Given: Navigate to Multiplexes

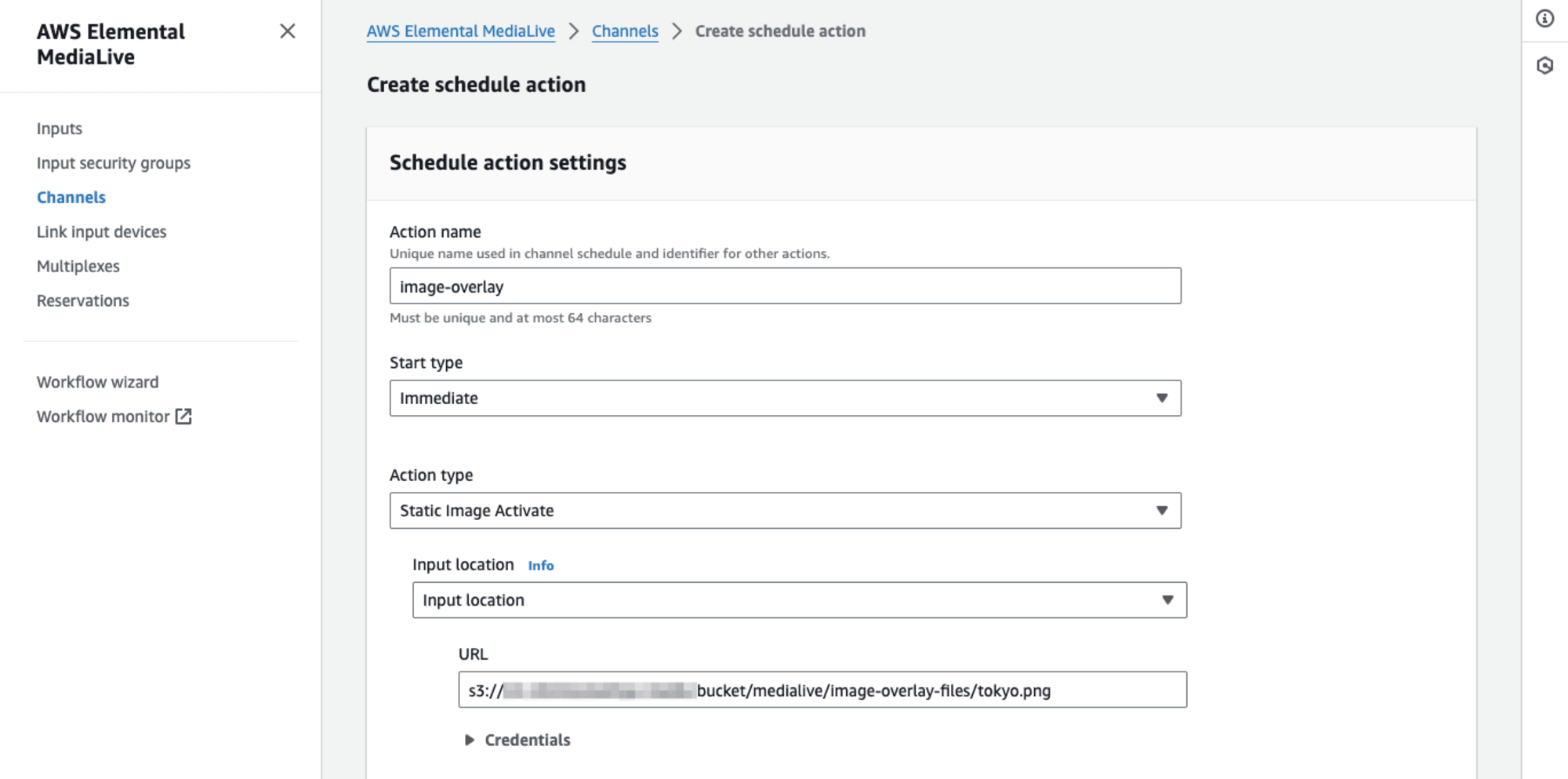Looking at the screenshot, I should (78, 267).
